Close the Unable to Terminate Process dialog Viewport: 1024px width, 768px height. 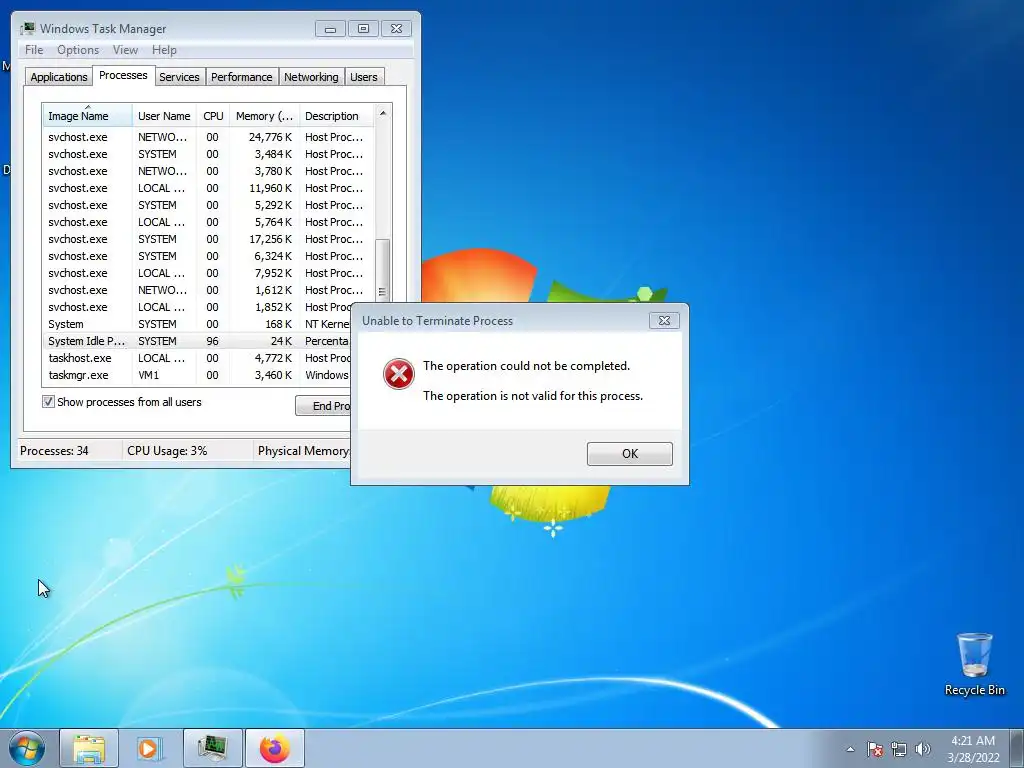[664, 321]
